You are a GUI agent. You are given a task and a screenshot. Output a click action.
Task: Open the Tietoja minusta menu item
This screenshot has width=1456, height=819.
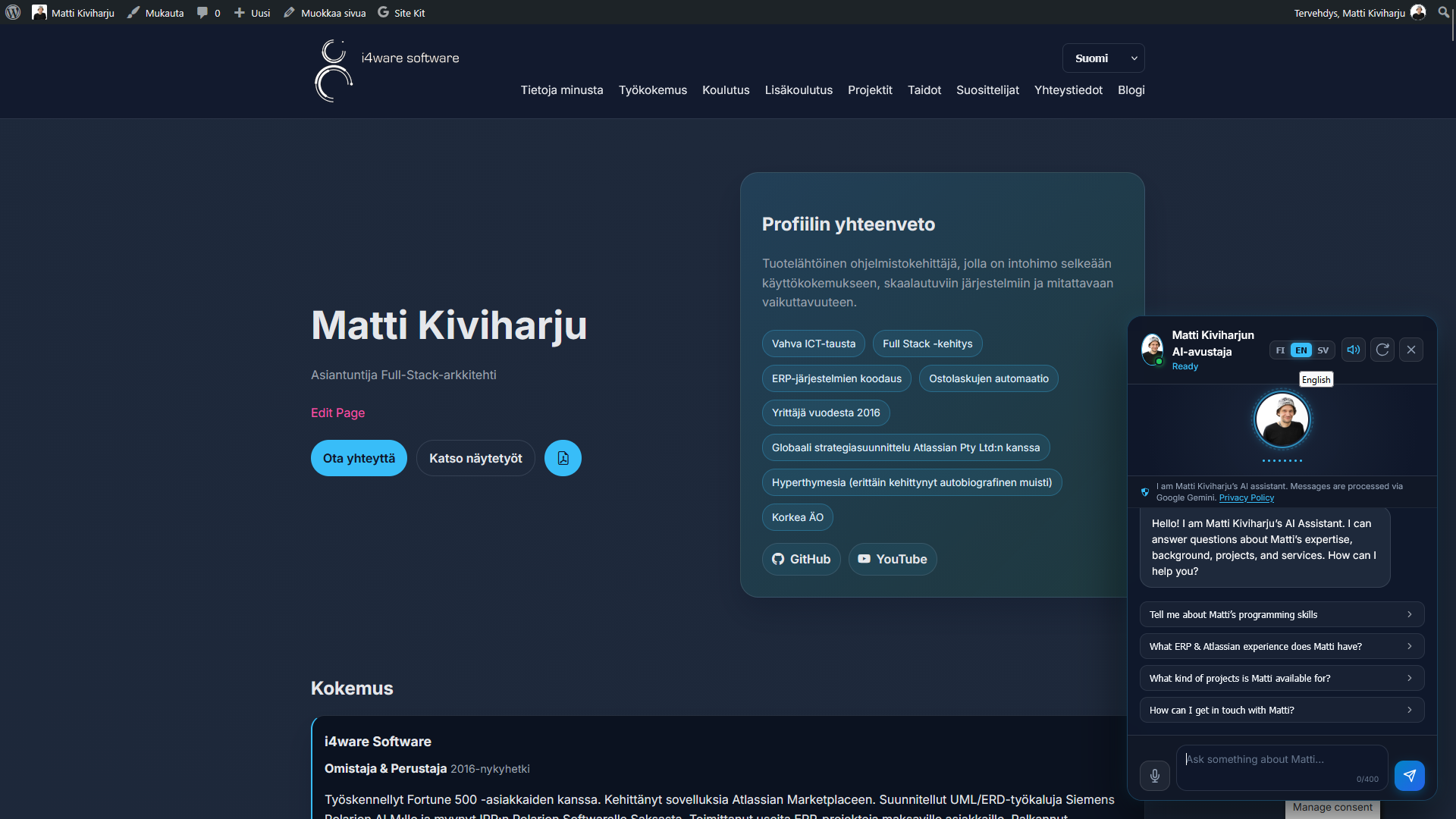[562, 90]
